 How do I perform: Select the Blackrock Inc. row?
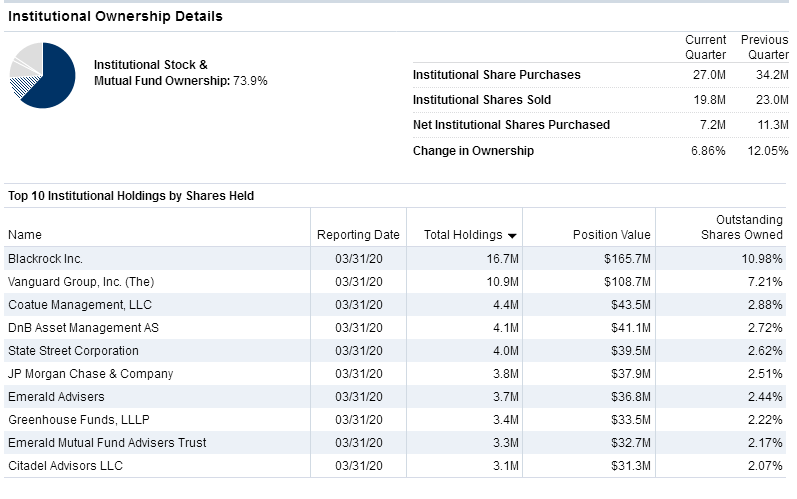(x=395, y=259)
